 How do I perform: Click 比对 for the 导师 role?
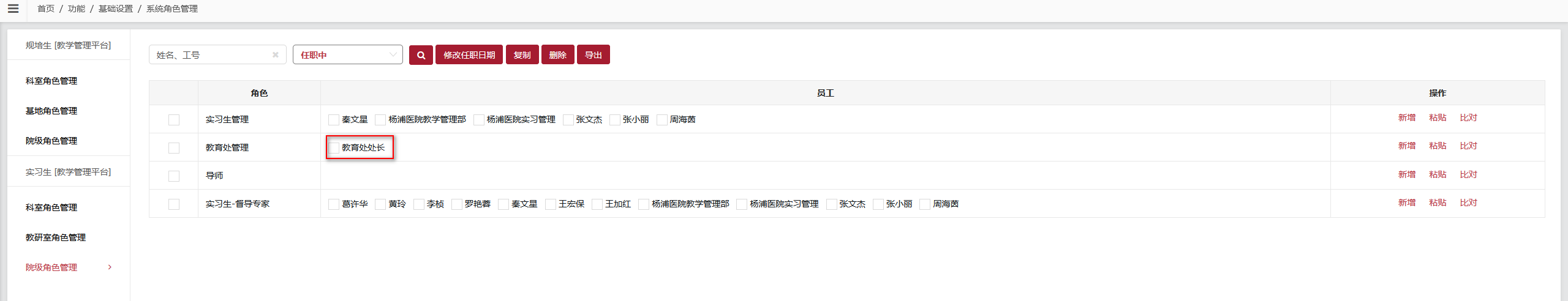coord(1468,174)
